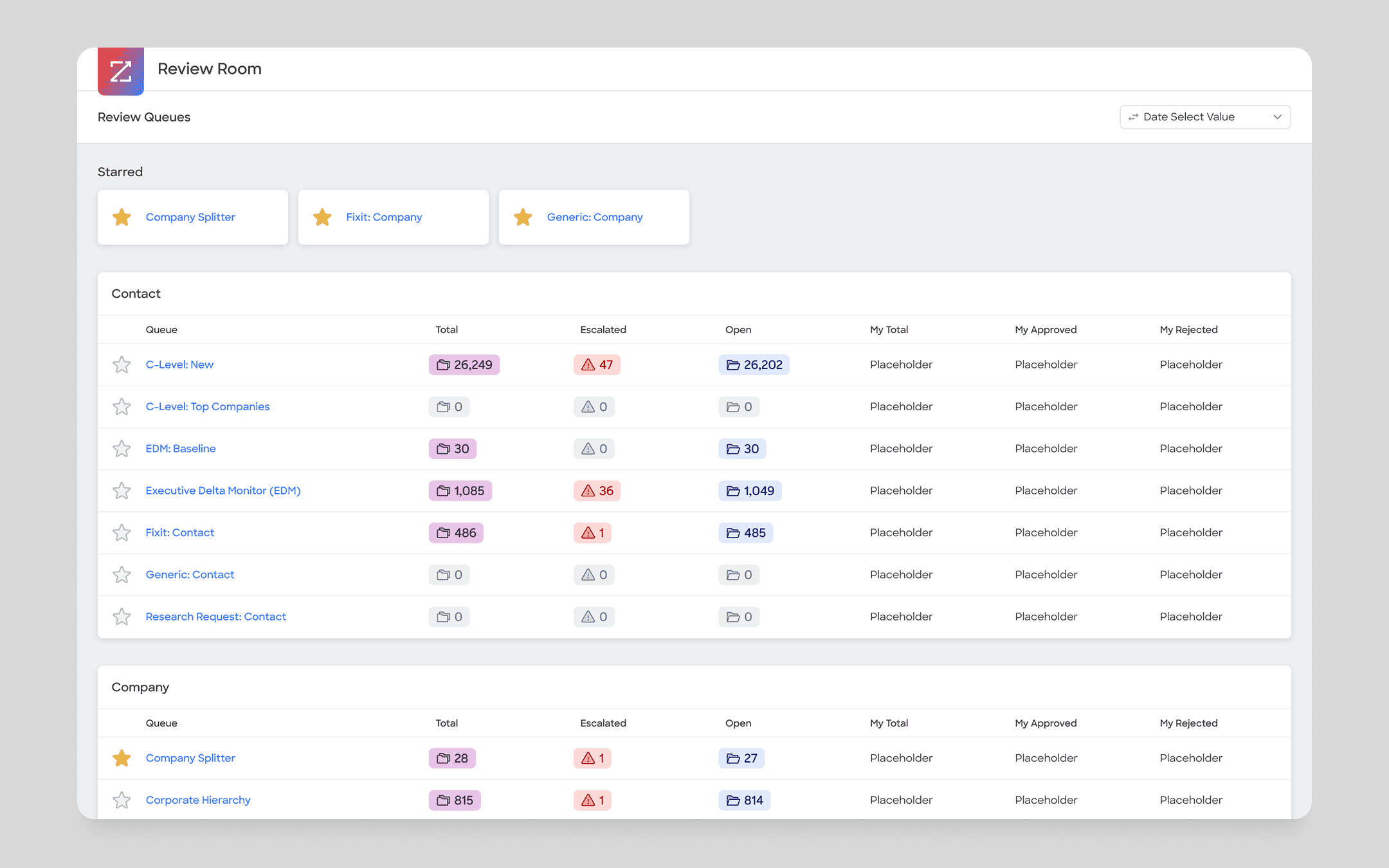Click My Approved Placeholder in Corporate Hierarchy row
This screenshot has width=1389, height=868.
1046,800
